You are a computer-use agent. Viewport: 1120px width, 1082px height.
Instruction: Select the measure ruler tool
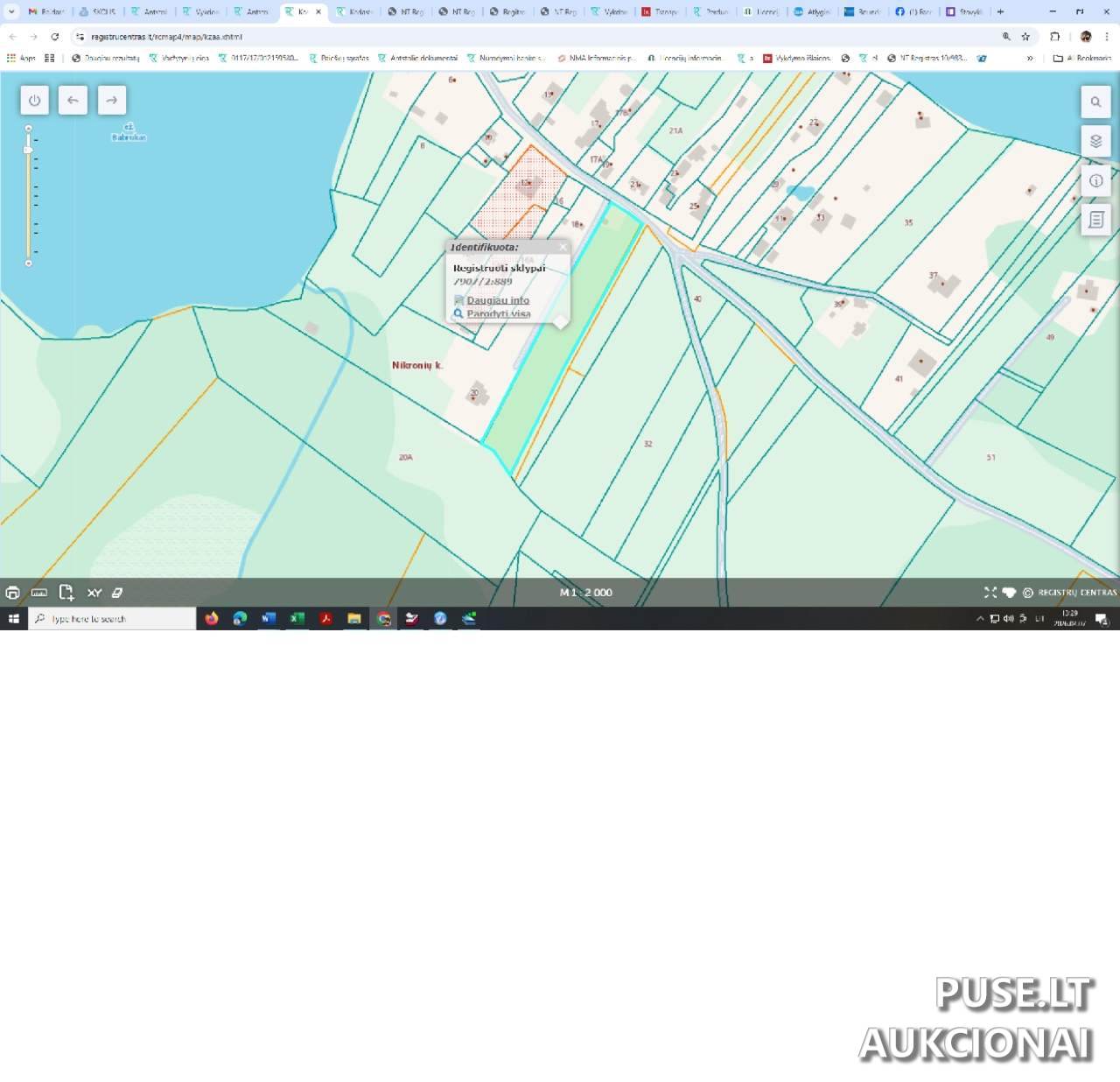[39, 593]
